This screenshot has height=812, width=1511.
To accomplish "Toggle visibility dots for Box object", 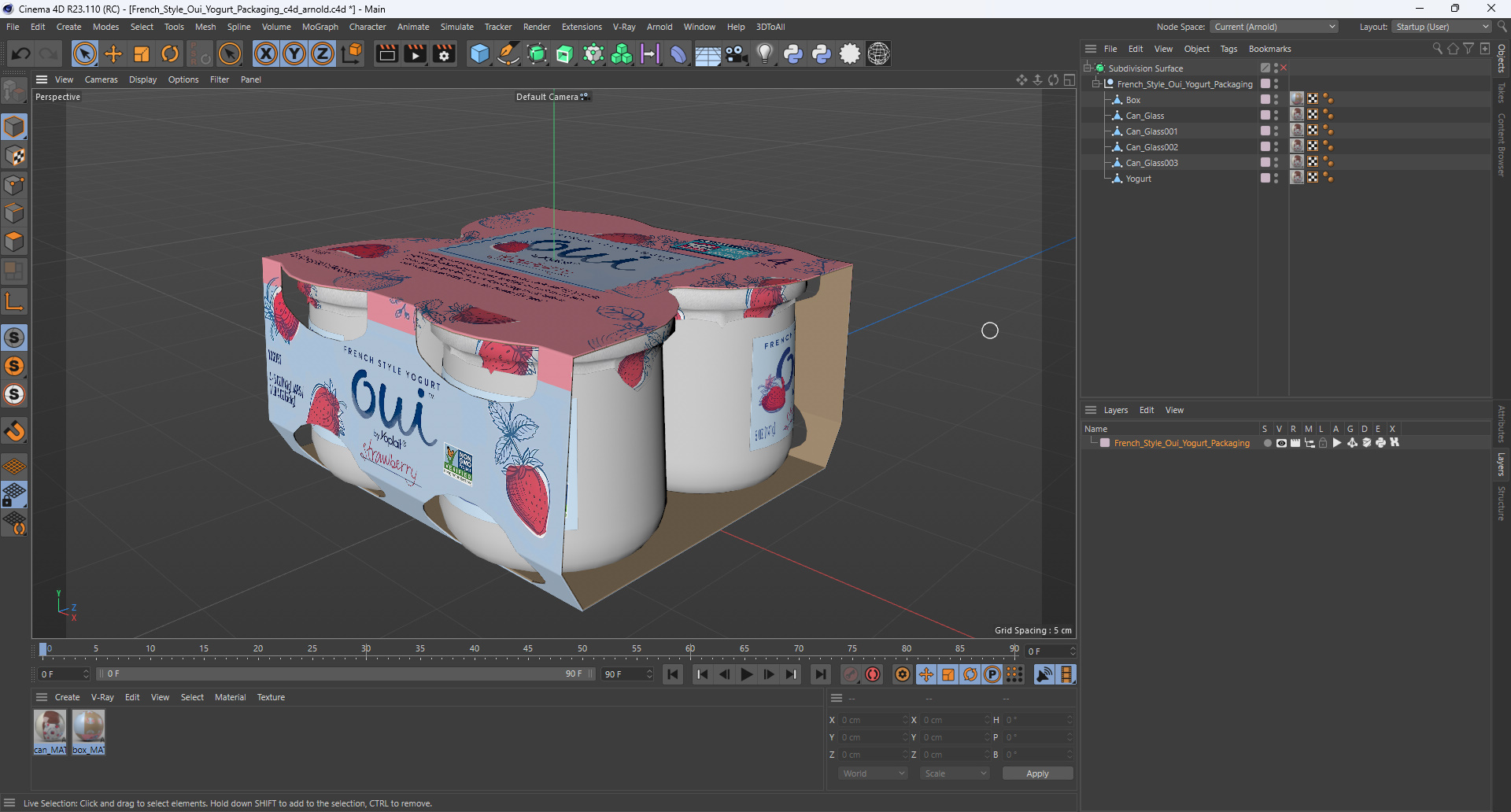I will 1276,100.
